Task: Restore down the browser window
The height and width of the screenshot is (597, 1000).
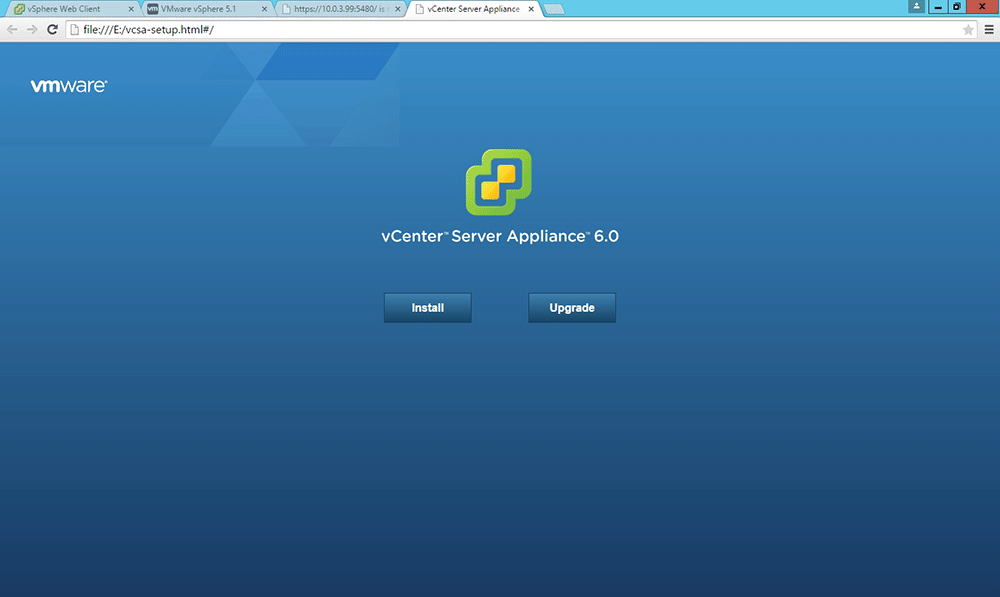Action: (x=957, y=6)
